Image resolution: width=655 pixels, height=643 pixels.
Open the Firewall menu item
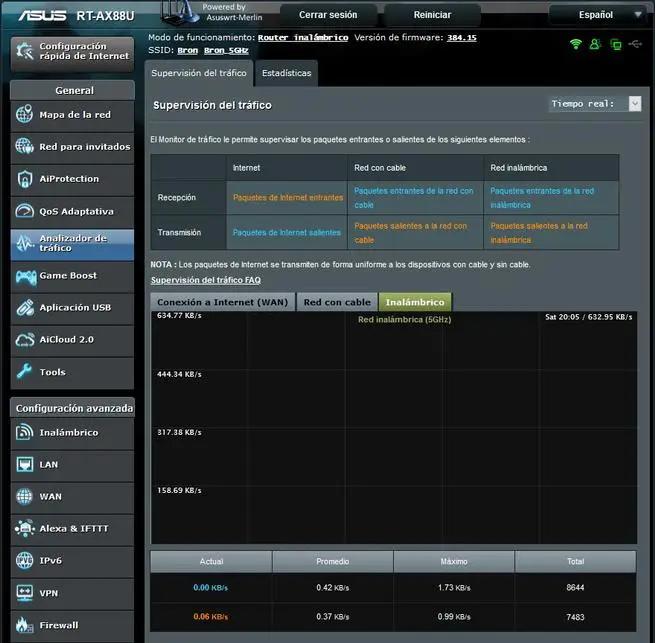click(x=72, y=625)
